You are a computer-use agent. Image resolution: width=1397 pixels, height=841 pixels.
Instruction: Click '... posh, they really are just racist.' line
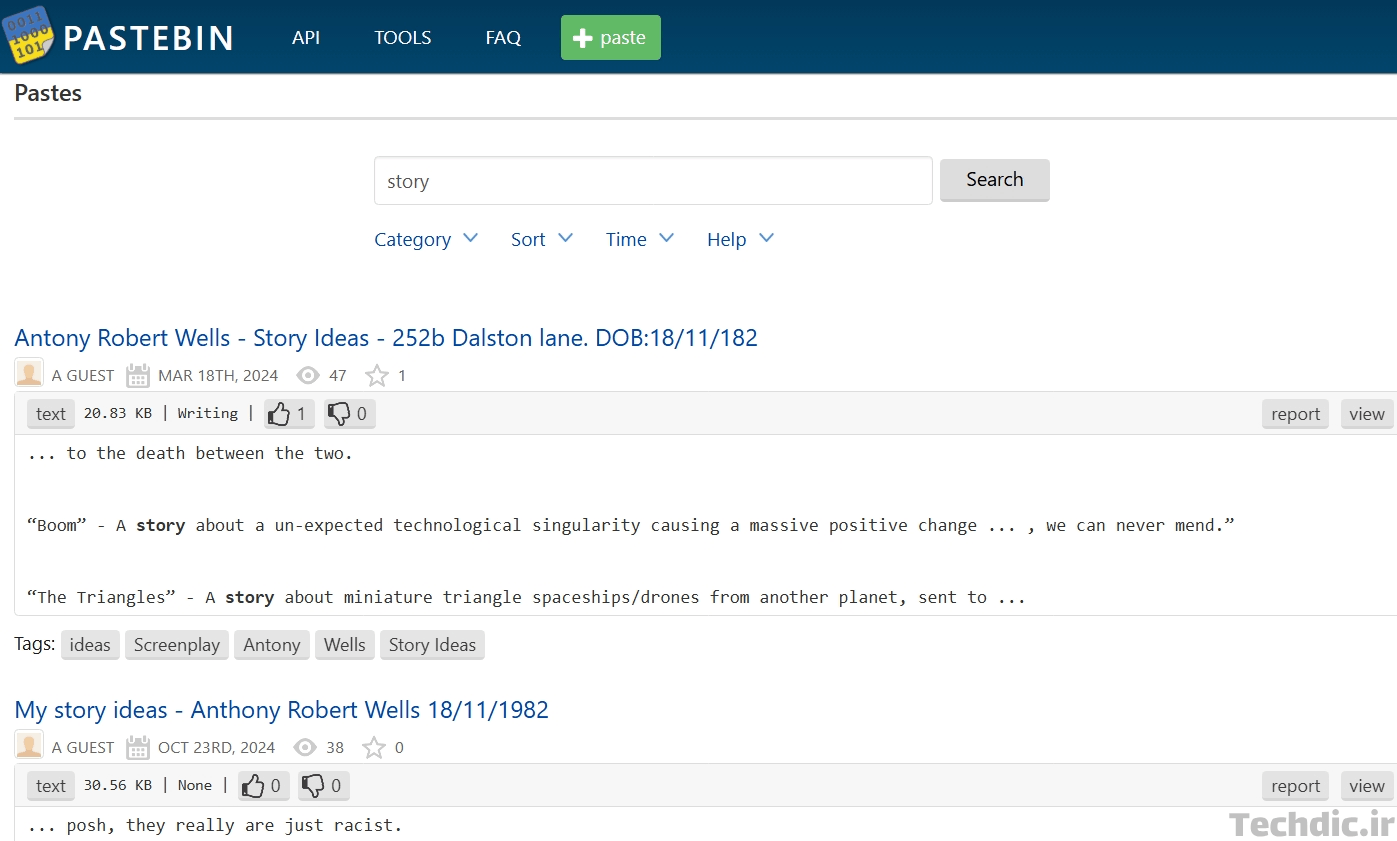(x=214, y=825)
